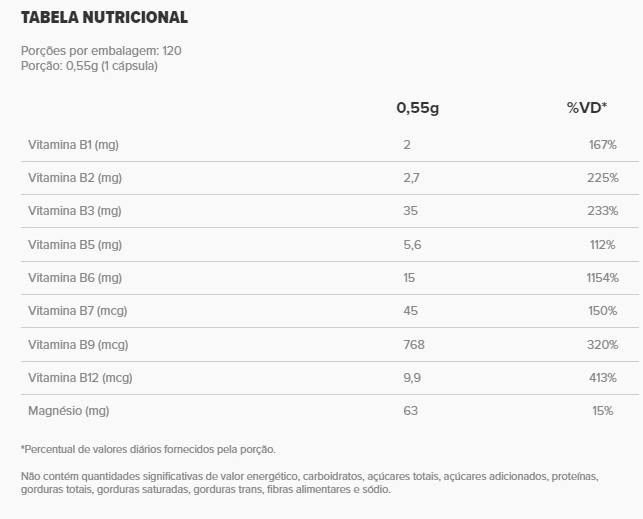Click the 413% value for Vitamina B12
The image size is (643, 519).
603,378
